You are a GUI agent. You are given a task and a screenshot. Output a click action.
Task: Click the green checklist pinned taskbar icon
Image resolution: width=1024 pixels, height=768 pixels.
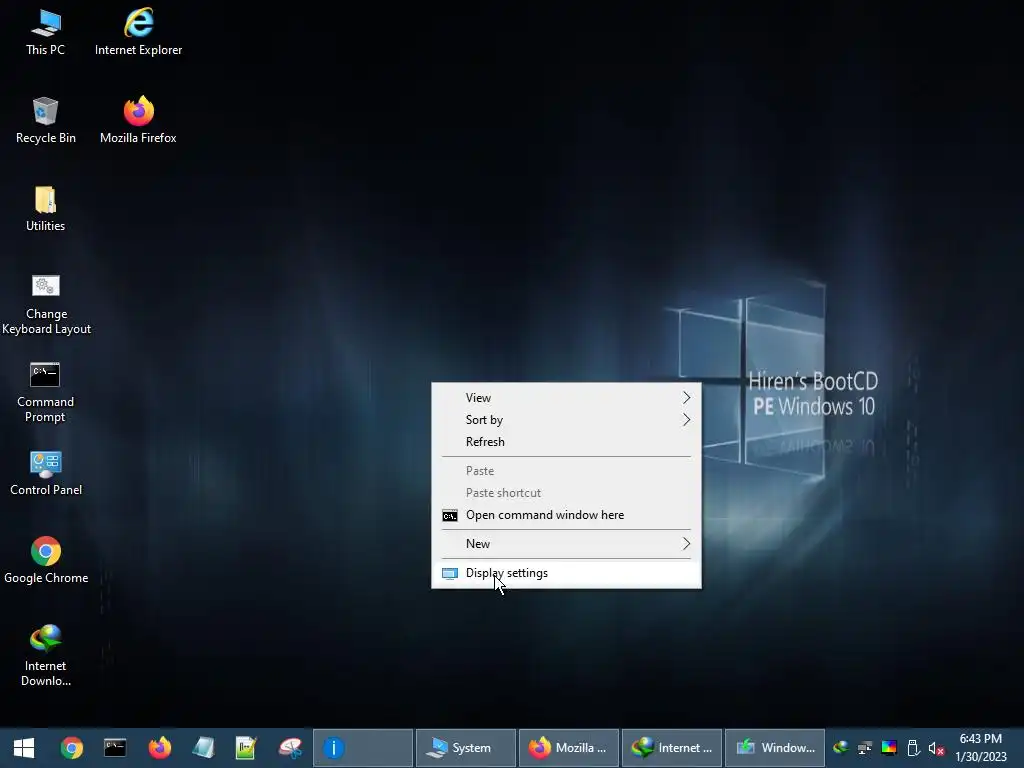click(246, 748)
